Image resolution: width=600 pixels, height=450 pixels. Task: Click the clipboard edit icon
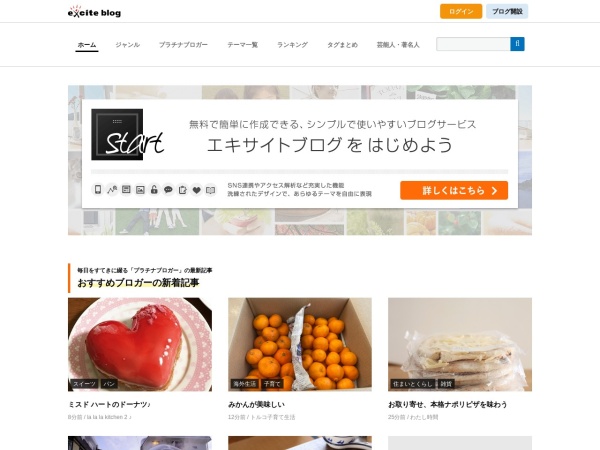182,189
